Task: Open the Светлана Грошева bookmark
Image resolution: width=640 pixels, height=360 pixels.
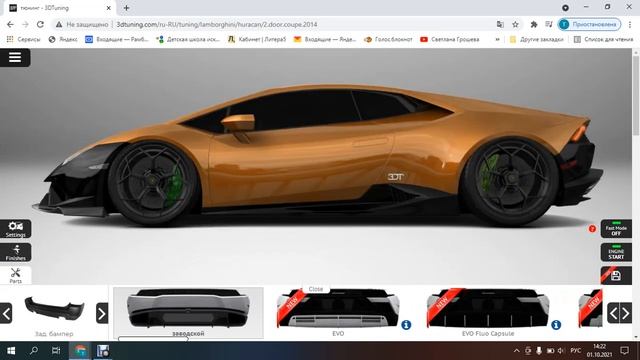Action: click(450, 40)
